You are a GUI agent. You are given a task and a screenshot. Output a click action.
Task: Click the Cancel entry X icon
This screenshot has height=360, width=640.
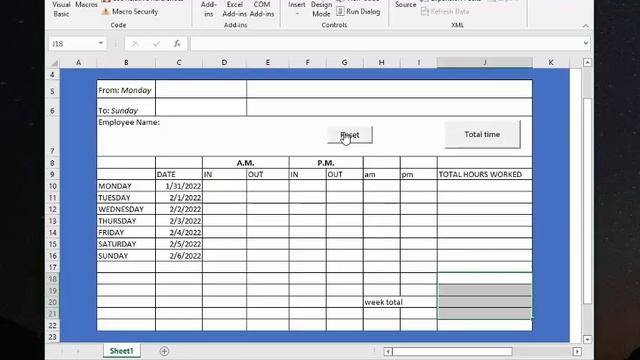tap(135, 44)
